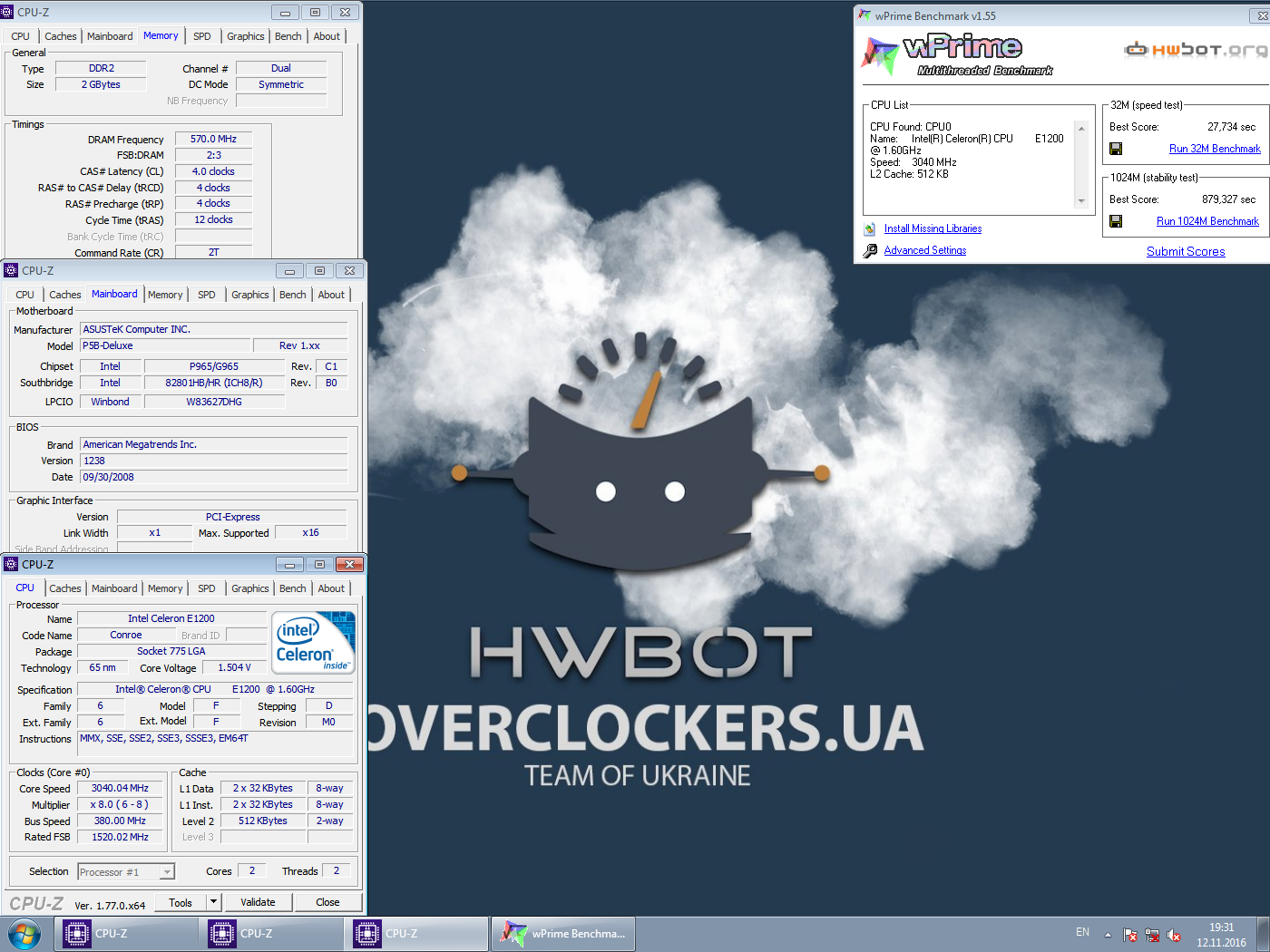Click the Advanced Settings wrench icon
The image size is (1270, 952).
(870, 251)
